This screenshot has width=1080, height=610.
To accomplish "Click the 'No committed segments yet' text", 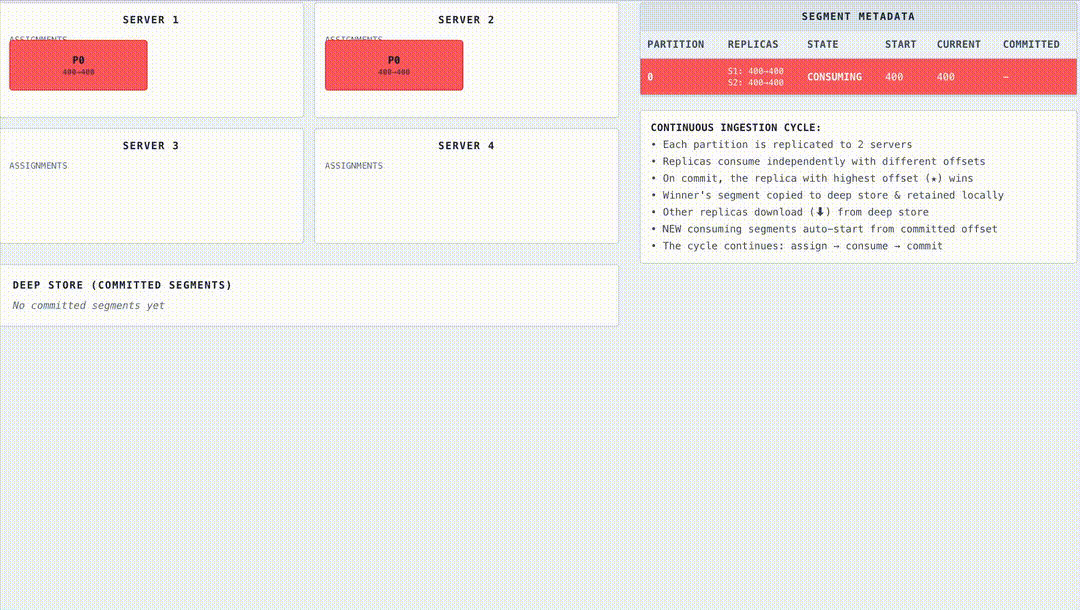I will (88, 306).
